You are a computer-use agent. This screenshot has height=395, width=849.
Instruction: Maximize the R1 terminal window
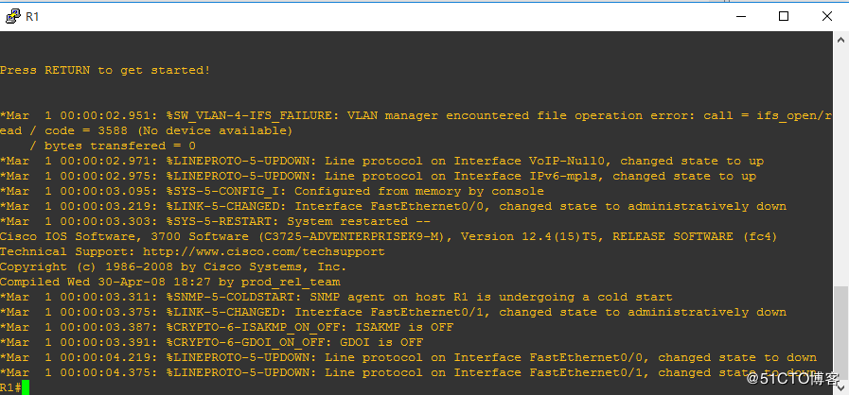(783, 16)
